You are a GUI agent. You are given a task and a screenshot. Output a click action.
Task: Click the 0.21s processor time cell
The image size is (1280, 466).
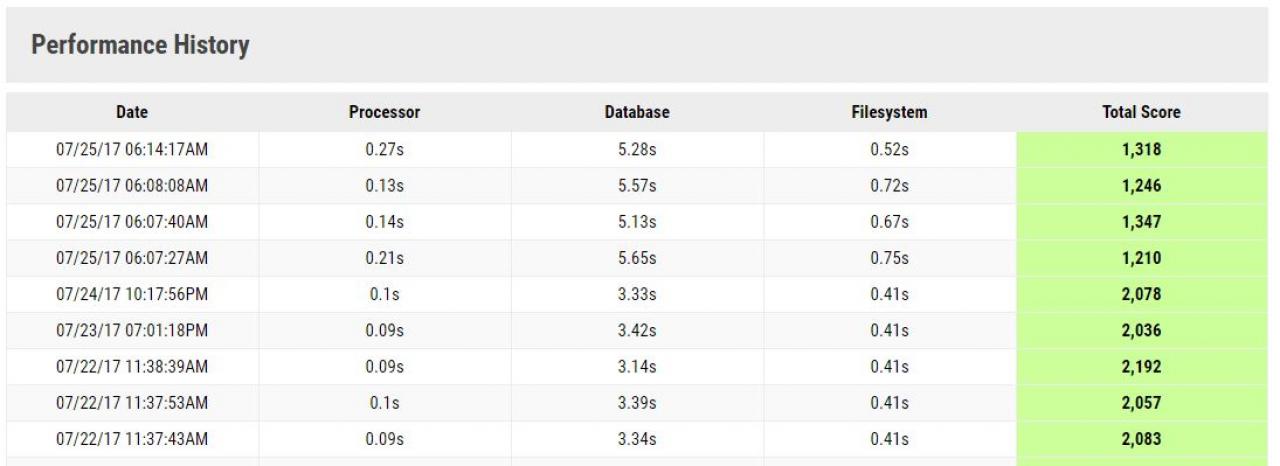point(384,258)
